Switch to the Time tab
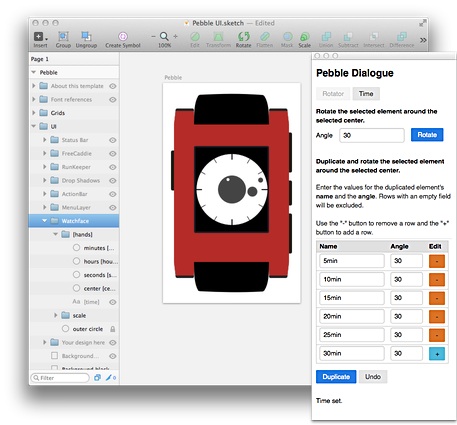This screenshot has height=425, width=457. pos(366,94)
